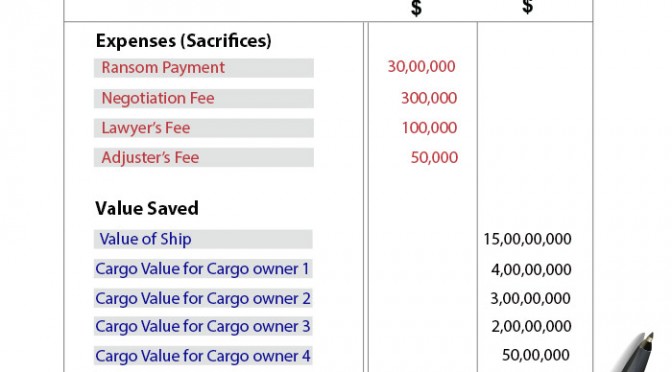The height and width of the screenshot is (372, 672).
Task: Click the first dollar sign column header
Action: click(416, 8)
